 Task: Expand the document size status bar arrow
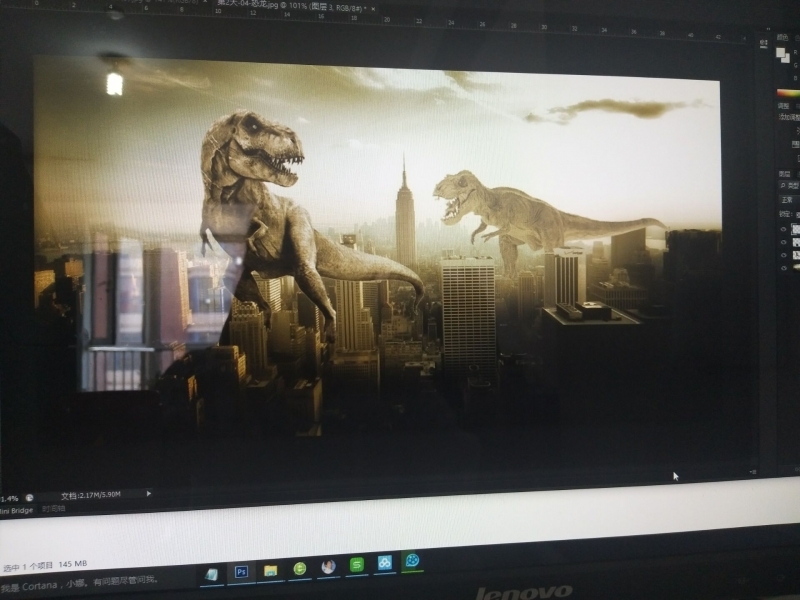[149, 493]
